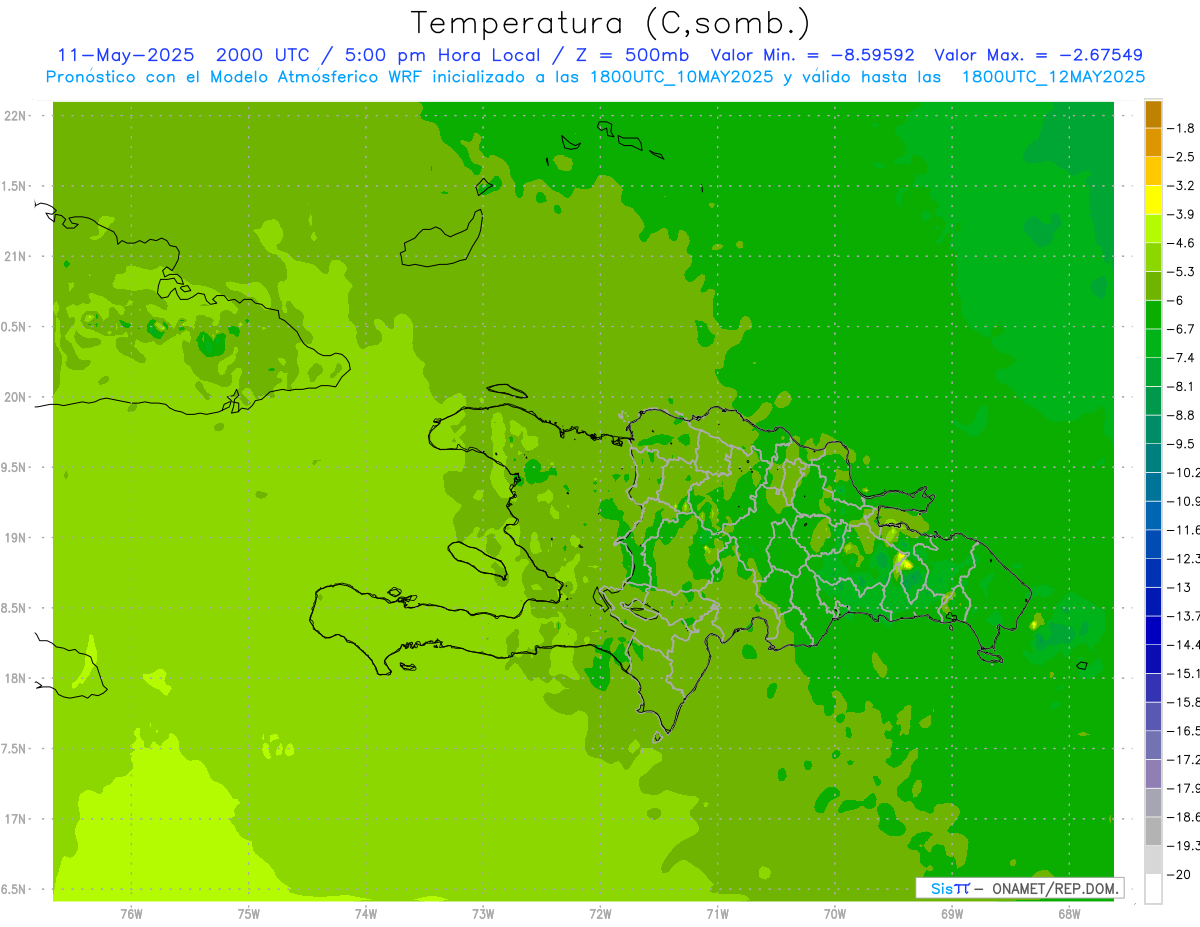Screen dimensions: 1200x927
Task: Click the '20N' latitude label
Action: point(15,397)
